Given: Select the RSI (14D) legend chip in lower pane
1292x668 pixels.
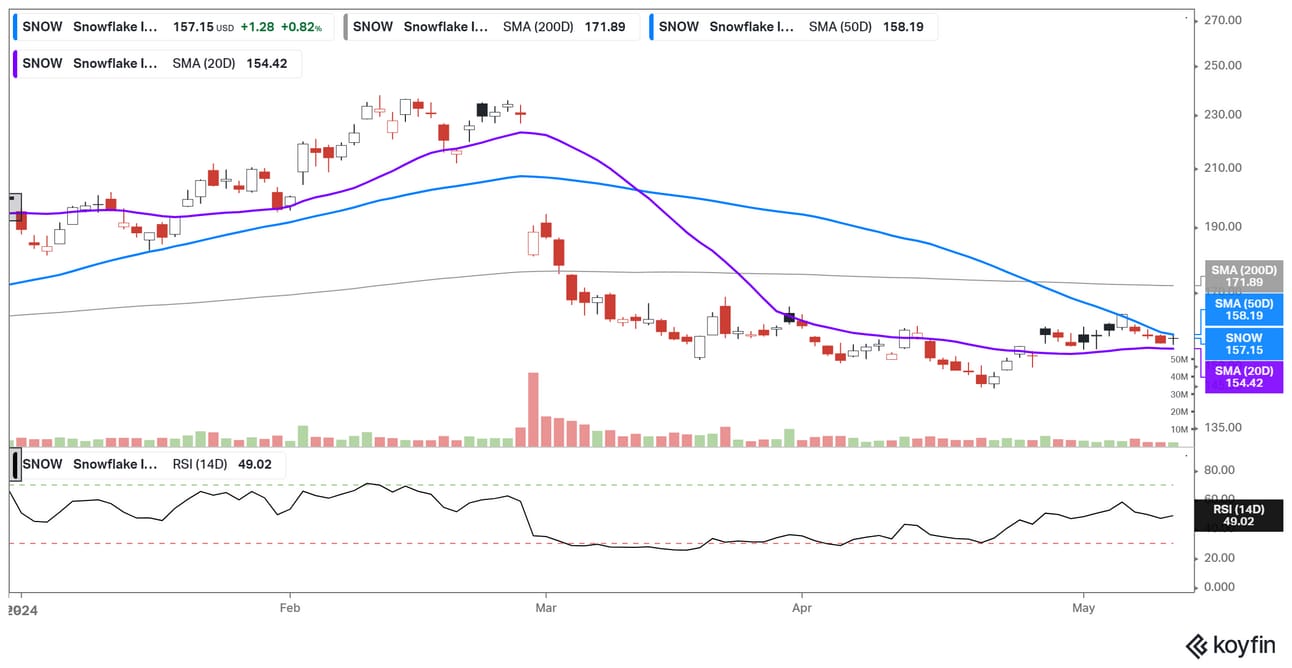Looking at the screenshot, I should [148, 464].
